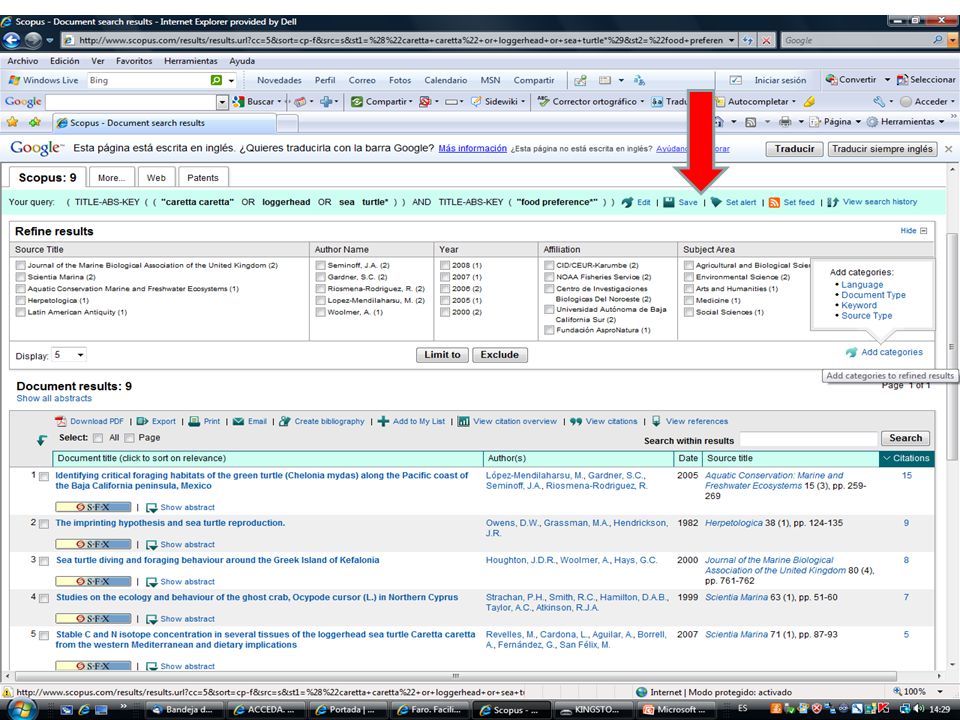Click the Export icon
Viewport: 960px width, 720px height.
pyautogui.click(x=143, y=421)
